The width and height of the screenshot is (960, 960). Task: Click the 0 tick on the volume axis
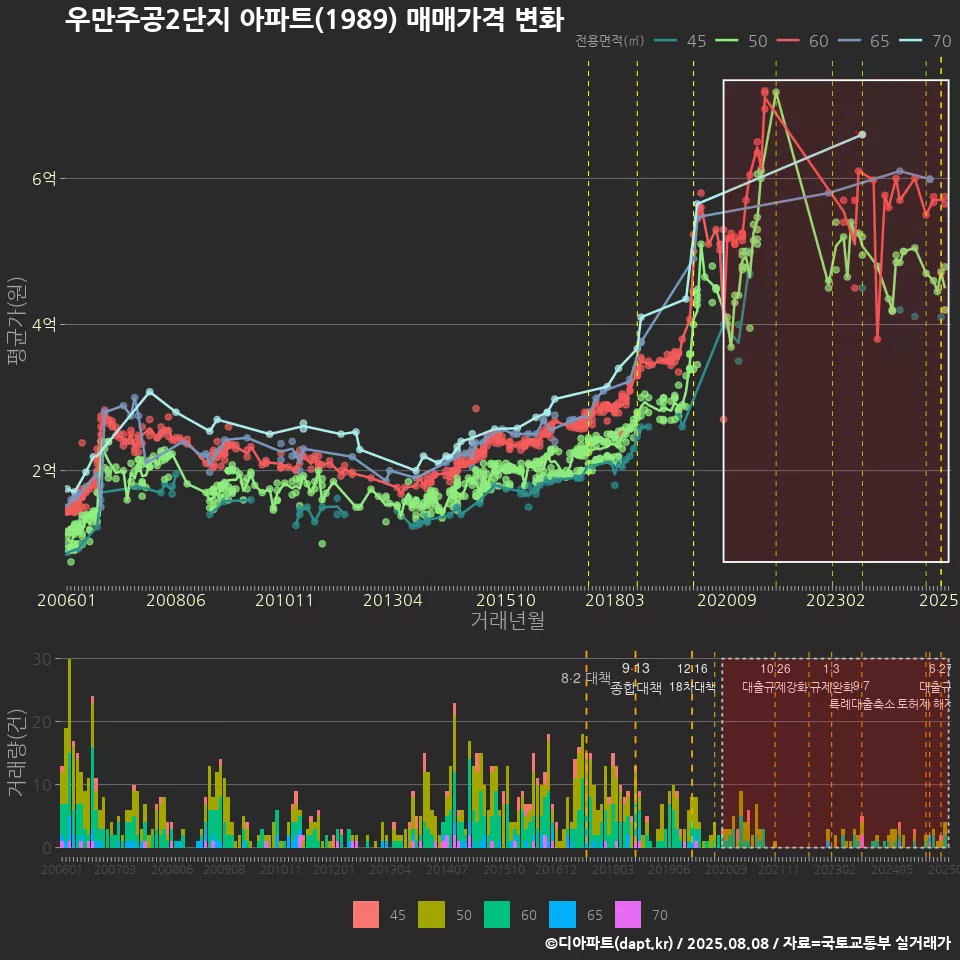click(x=47, y=848)
